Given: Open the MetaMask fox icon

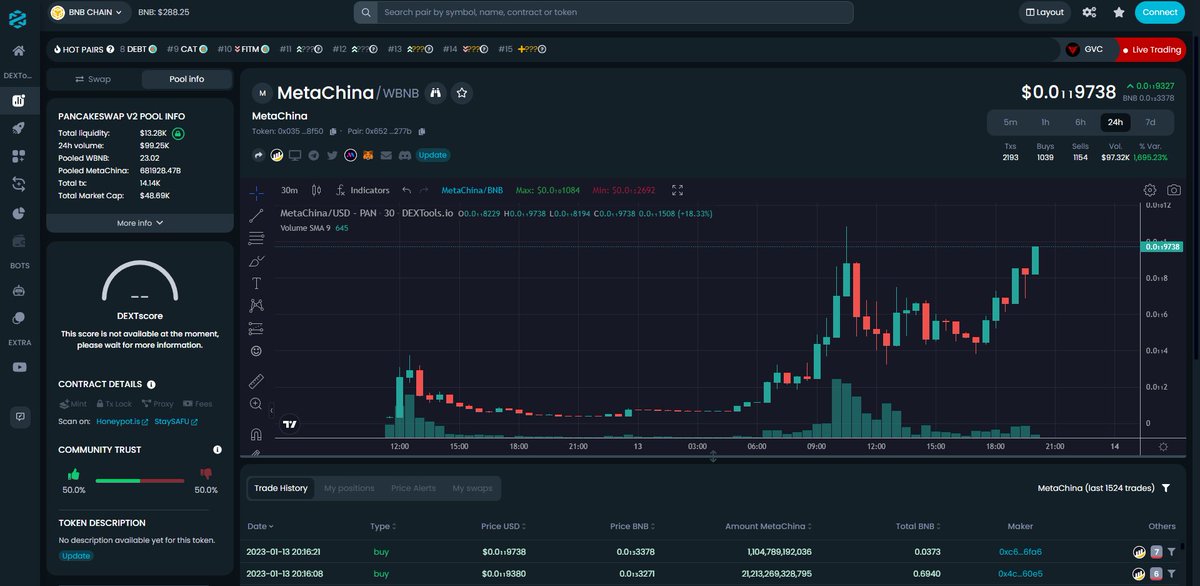Looking at the screenshot, I should click(x=368, y=155).
